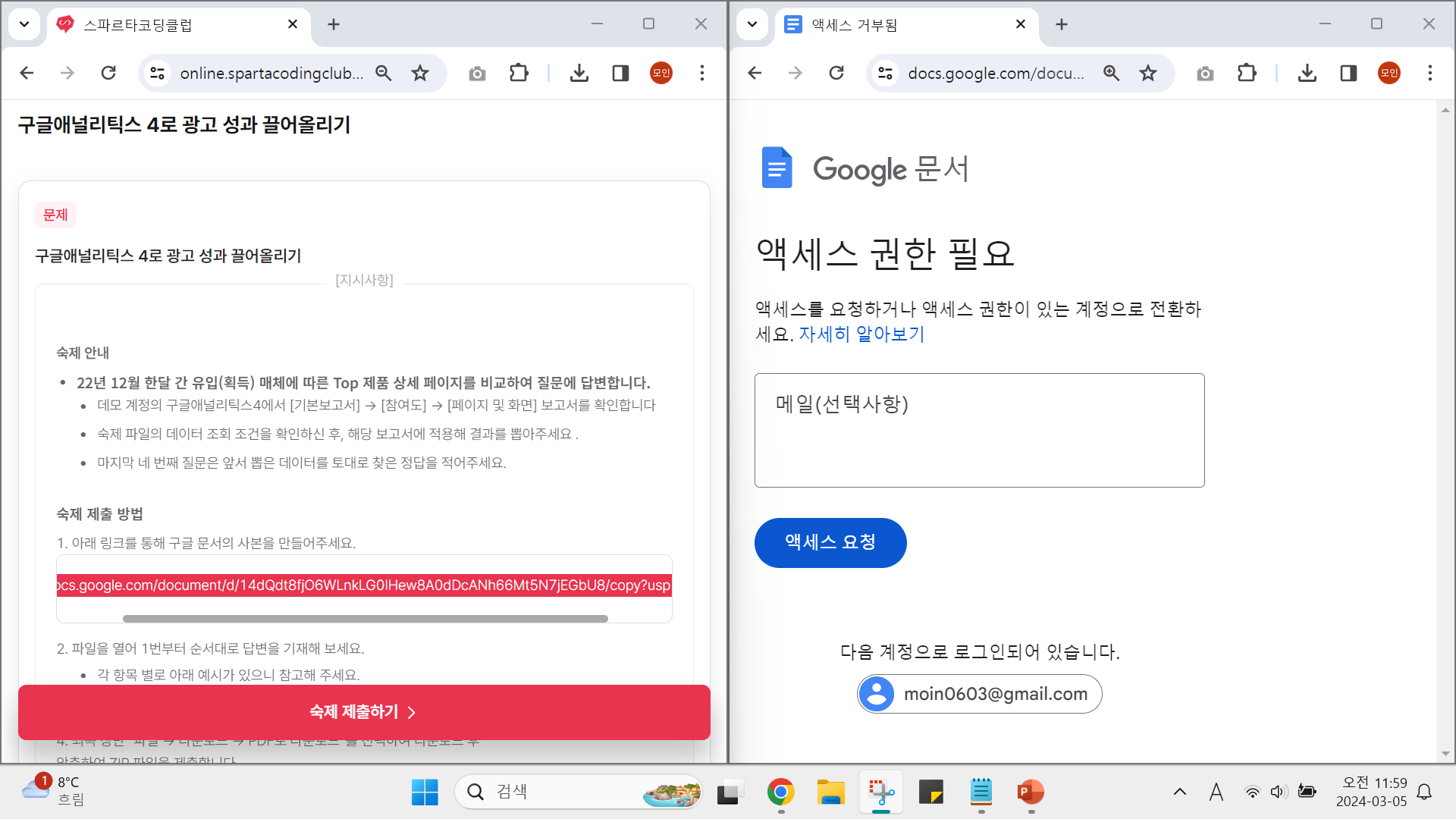Click the 액세스 요청 button
The width and height of the screenshot is (1456, 819).
pos(830,542)
